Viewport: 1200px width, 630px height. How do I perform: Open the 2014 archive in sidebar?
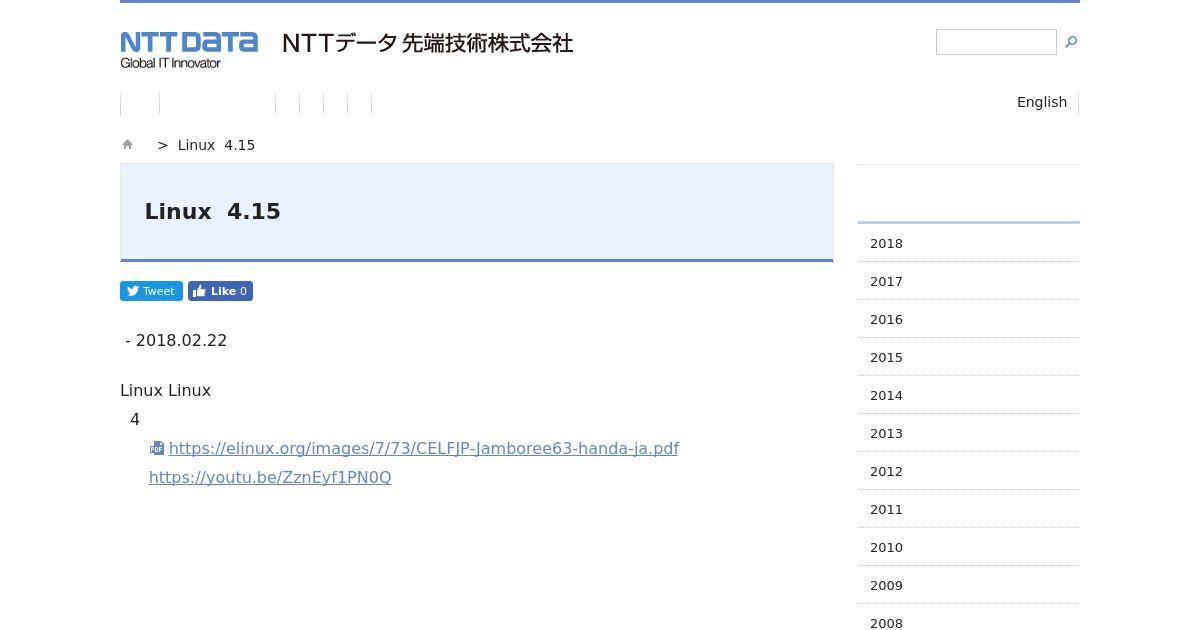(968, 395)
